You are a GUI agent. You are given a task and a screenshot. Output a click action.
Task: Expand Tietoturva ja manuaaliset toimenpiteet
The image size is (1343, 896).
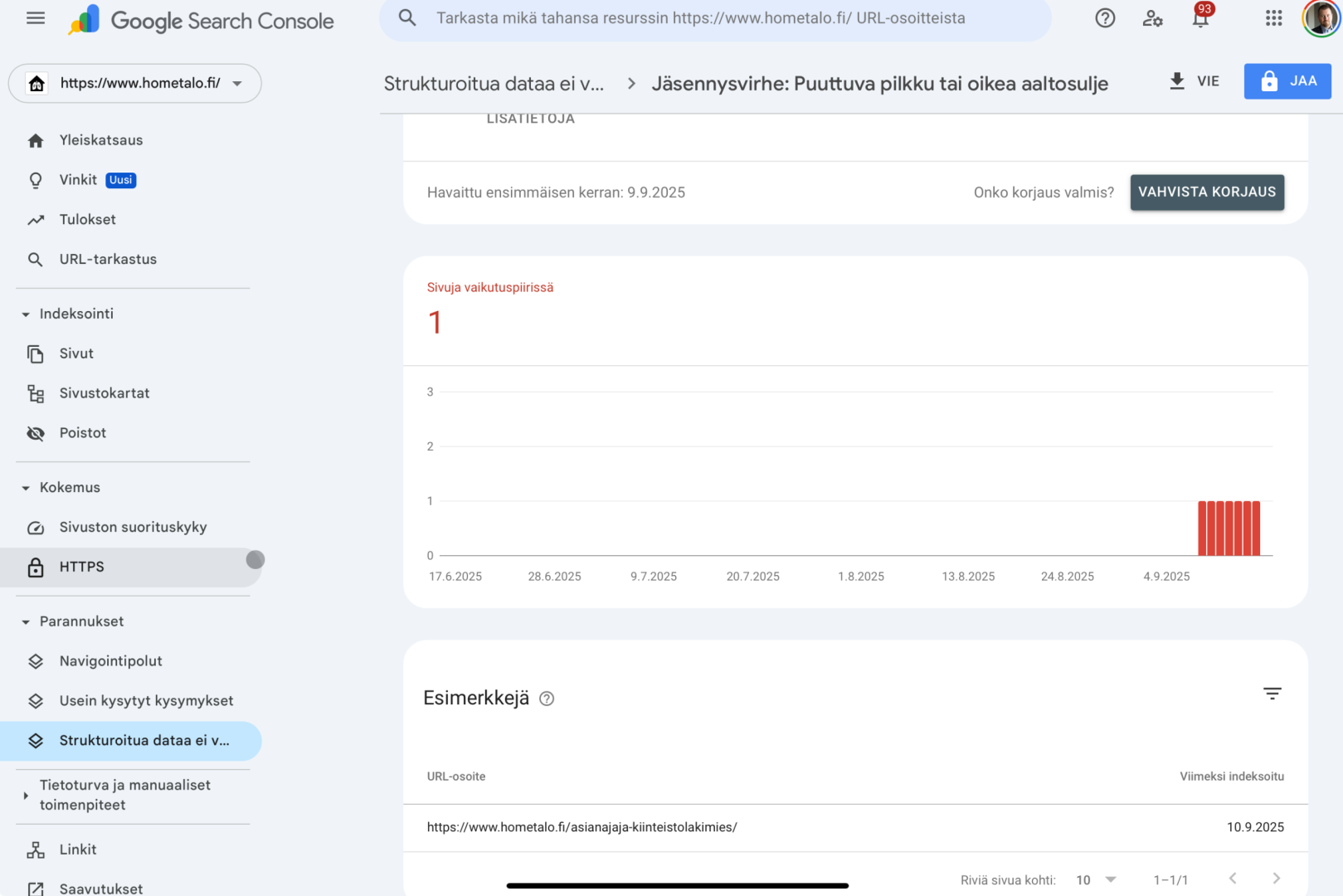coord(26,796)
